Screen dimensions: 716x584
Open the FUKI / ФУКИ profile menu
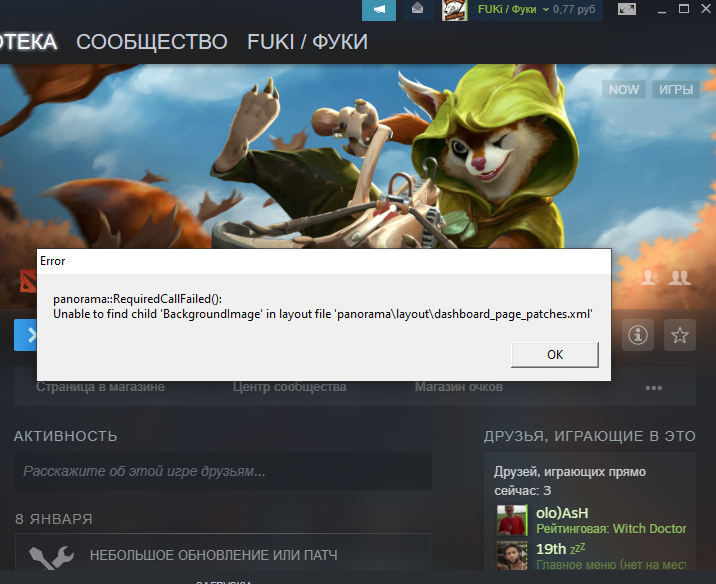tap(307, 42)
